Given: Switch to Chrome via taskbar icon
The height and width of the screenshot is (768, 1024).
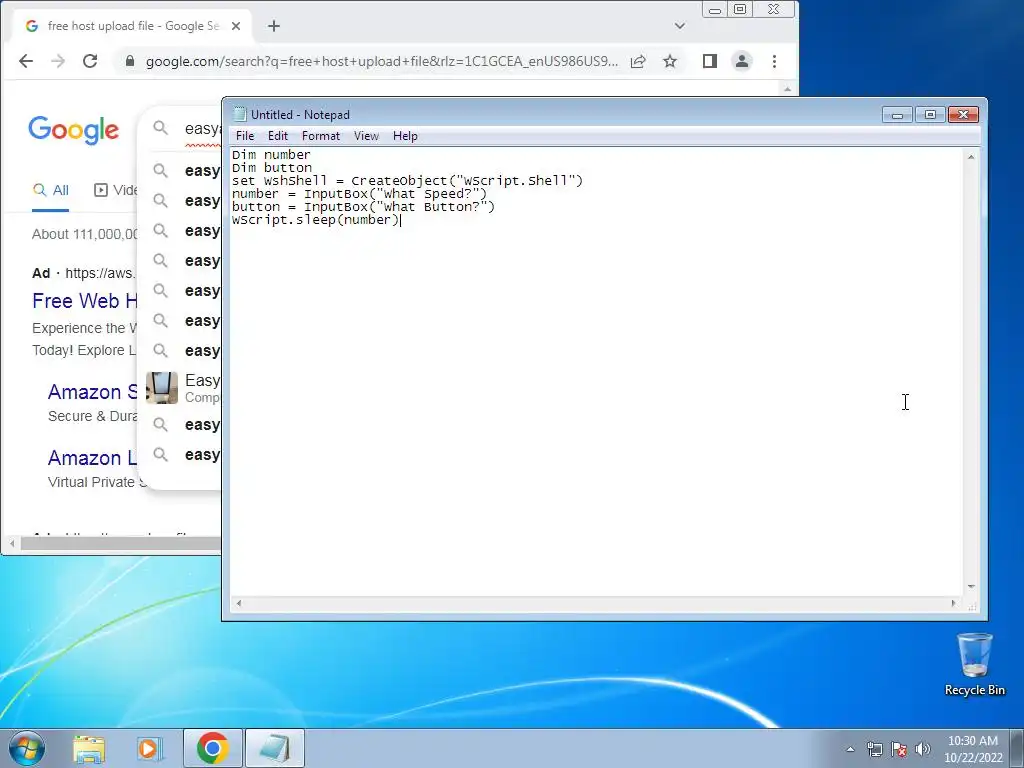Looking at the screenshot, I should (212, 748).
